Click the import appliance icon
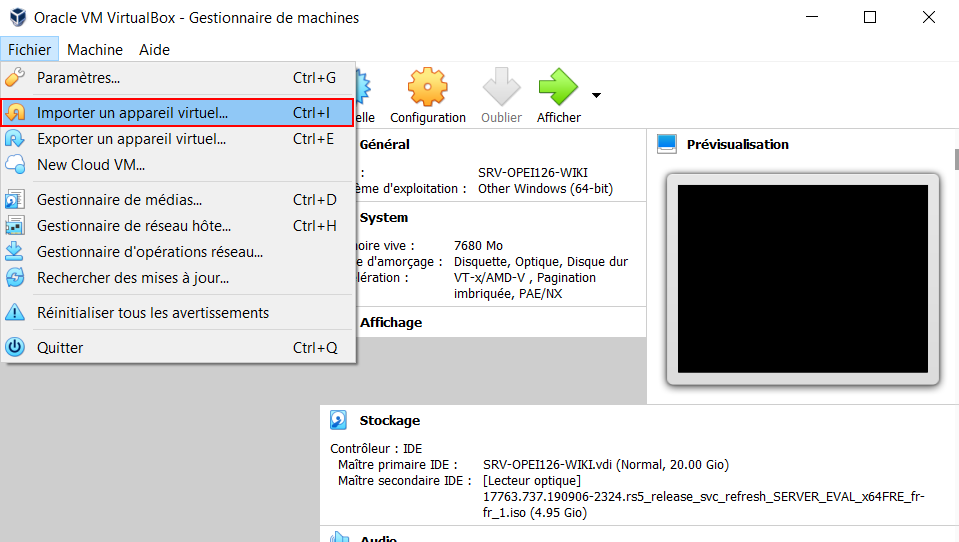This screenshot has height=542, width=959. (15, 113)
